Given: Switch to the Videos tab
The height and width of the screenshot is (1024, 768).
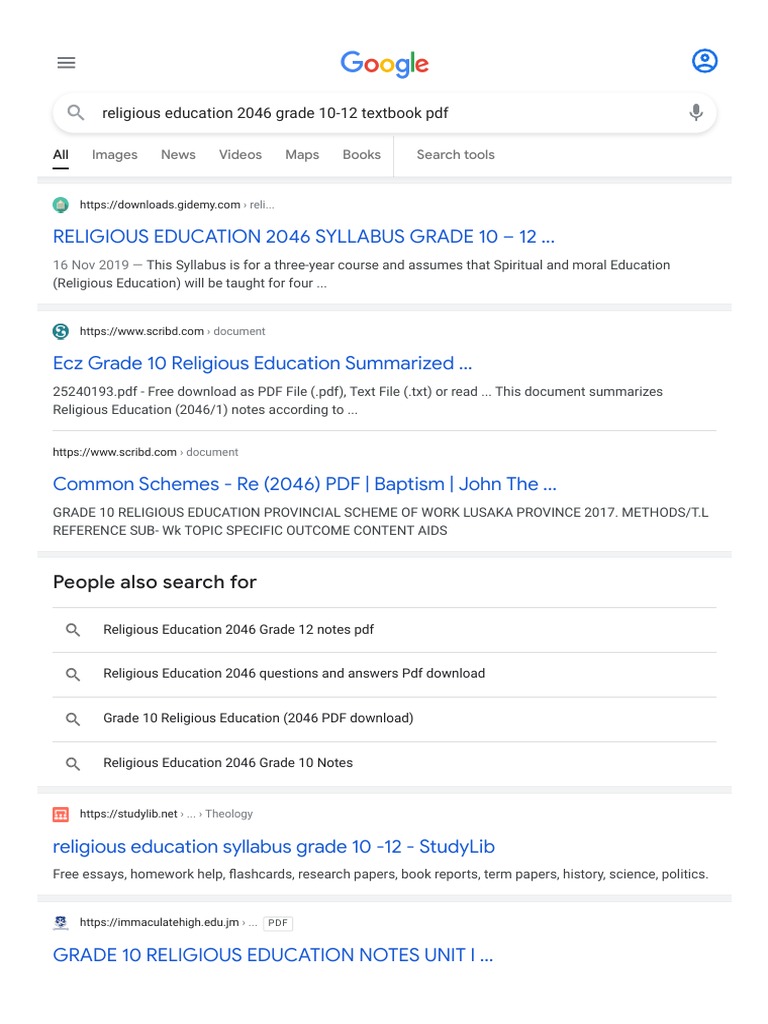Looking at the screenshot, I should click(x=240, y=155).
